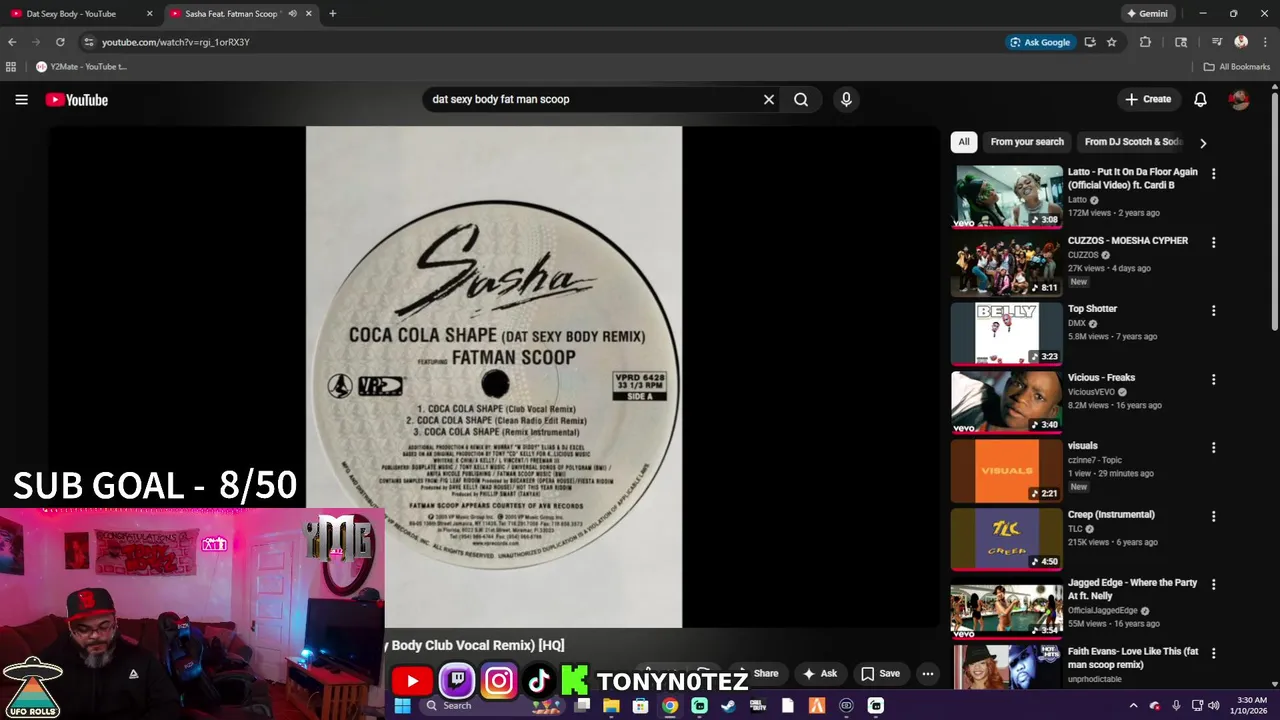Open the Latto Put It On Da Floor thumbnail
The image size is (1280, 720).
(x=1007, y=196)
